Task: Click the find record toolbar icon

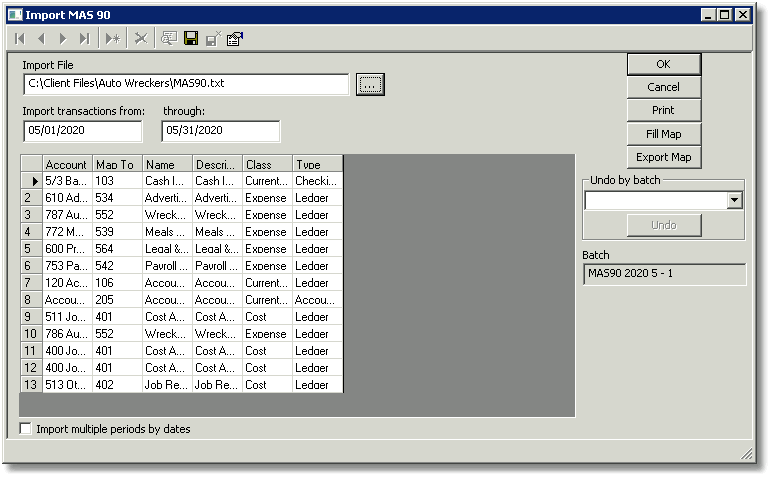Action: coord(169,38)
